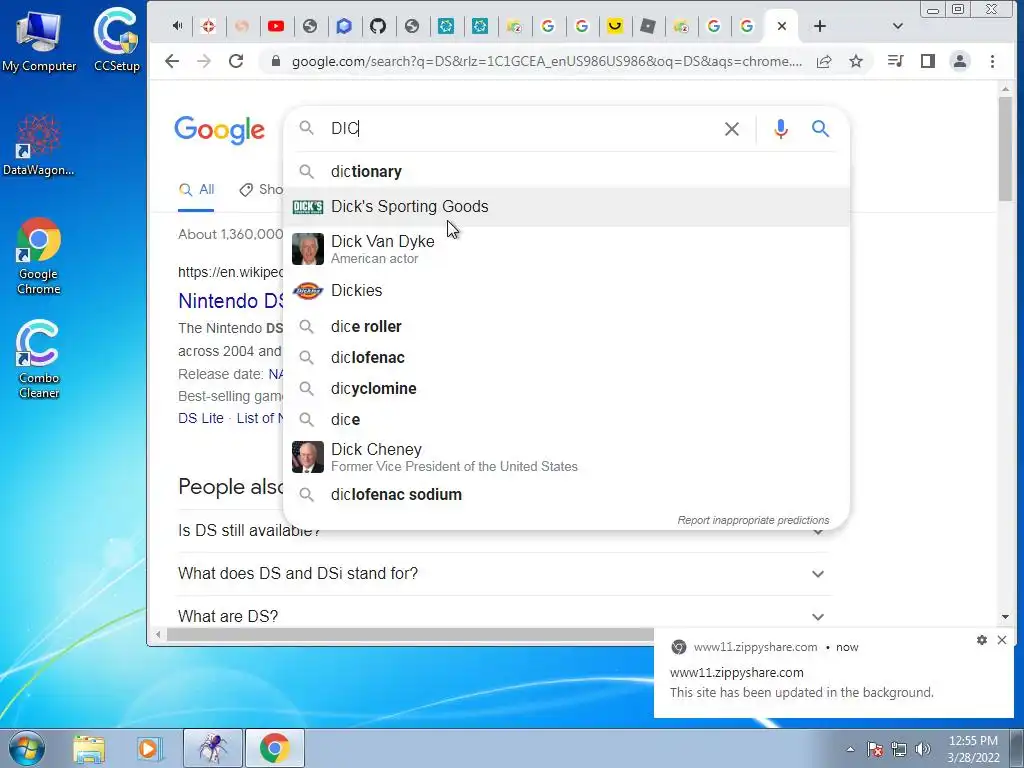The image size is (1024, 768).
Task: Open Chrome three-dot menu
Action: coord(992,61)
